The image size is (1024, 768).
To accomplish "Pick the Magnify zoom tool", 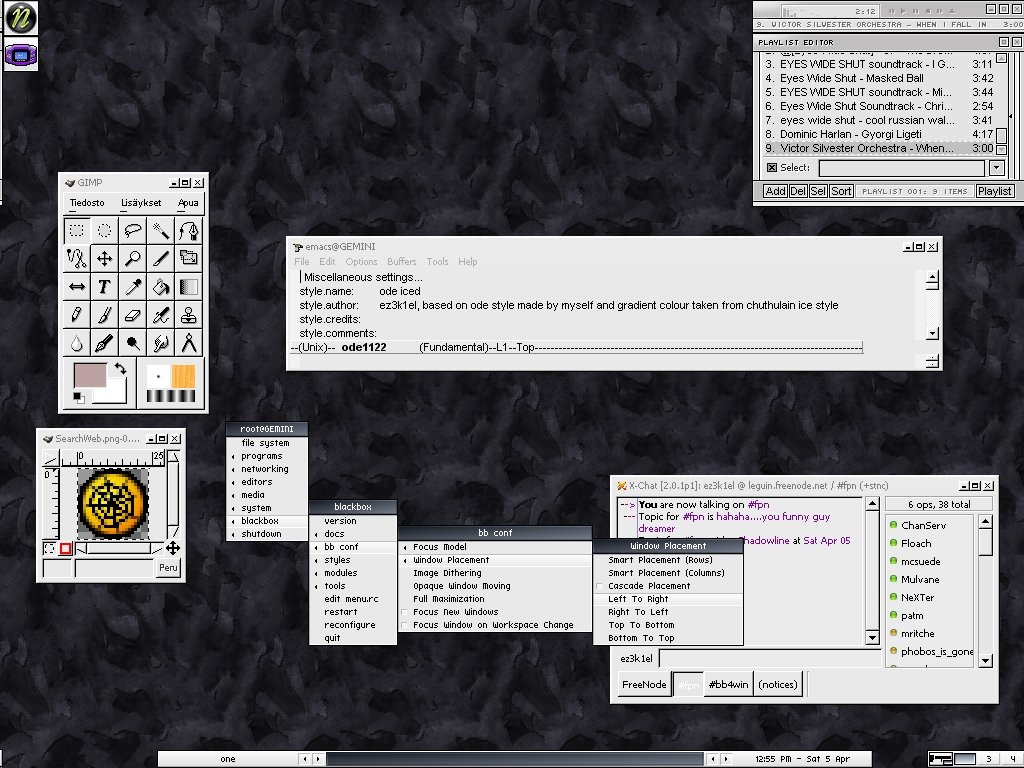I will pos(133,259).
